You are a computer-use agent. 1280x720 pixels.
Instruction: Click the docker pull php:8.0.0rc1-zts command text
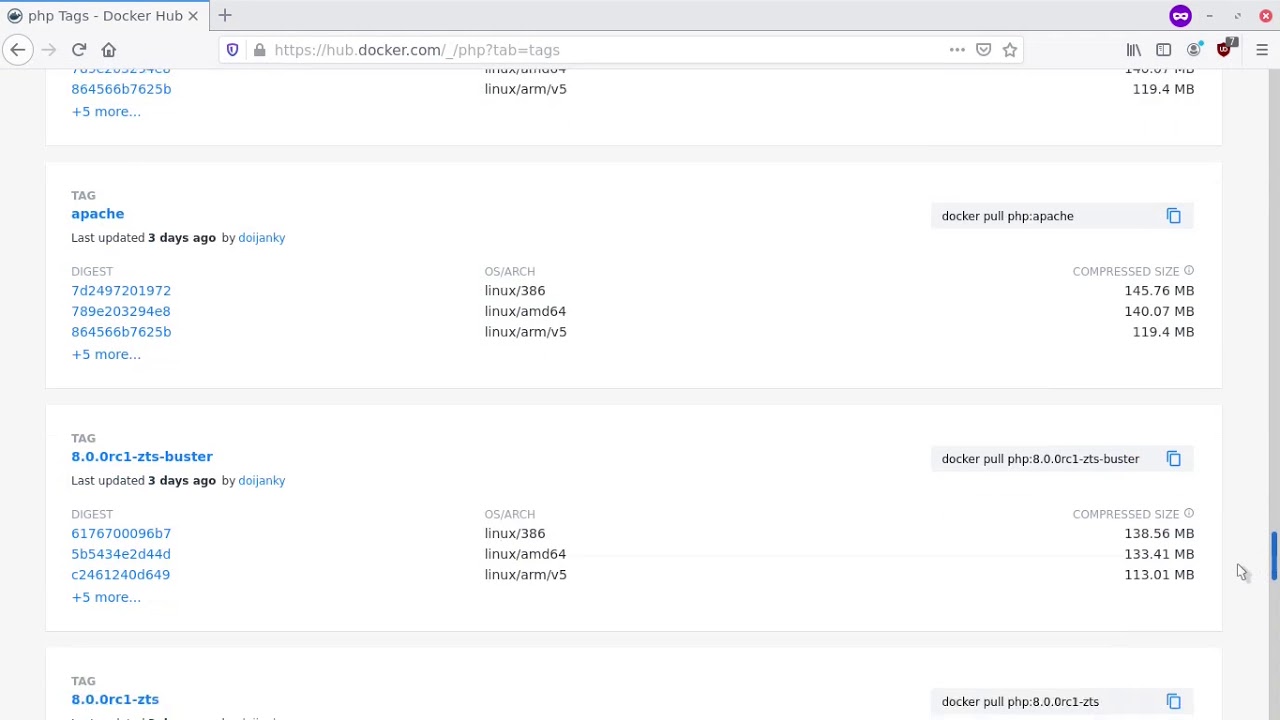(1020, 702)
